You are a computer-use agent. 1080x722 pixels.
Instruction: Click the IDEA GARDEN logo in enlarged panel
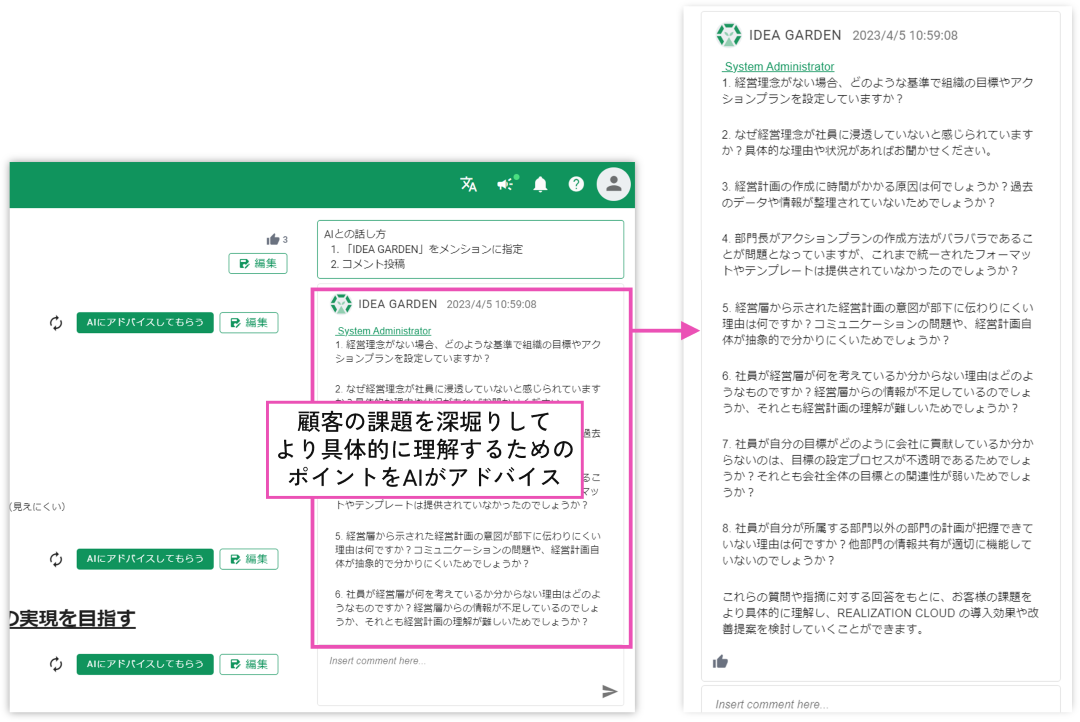(x=729, y=35)
